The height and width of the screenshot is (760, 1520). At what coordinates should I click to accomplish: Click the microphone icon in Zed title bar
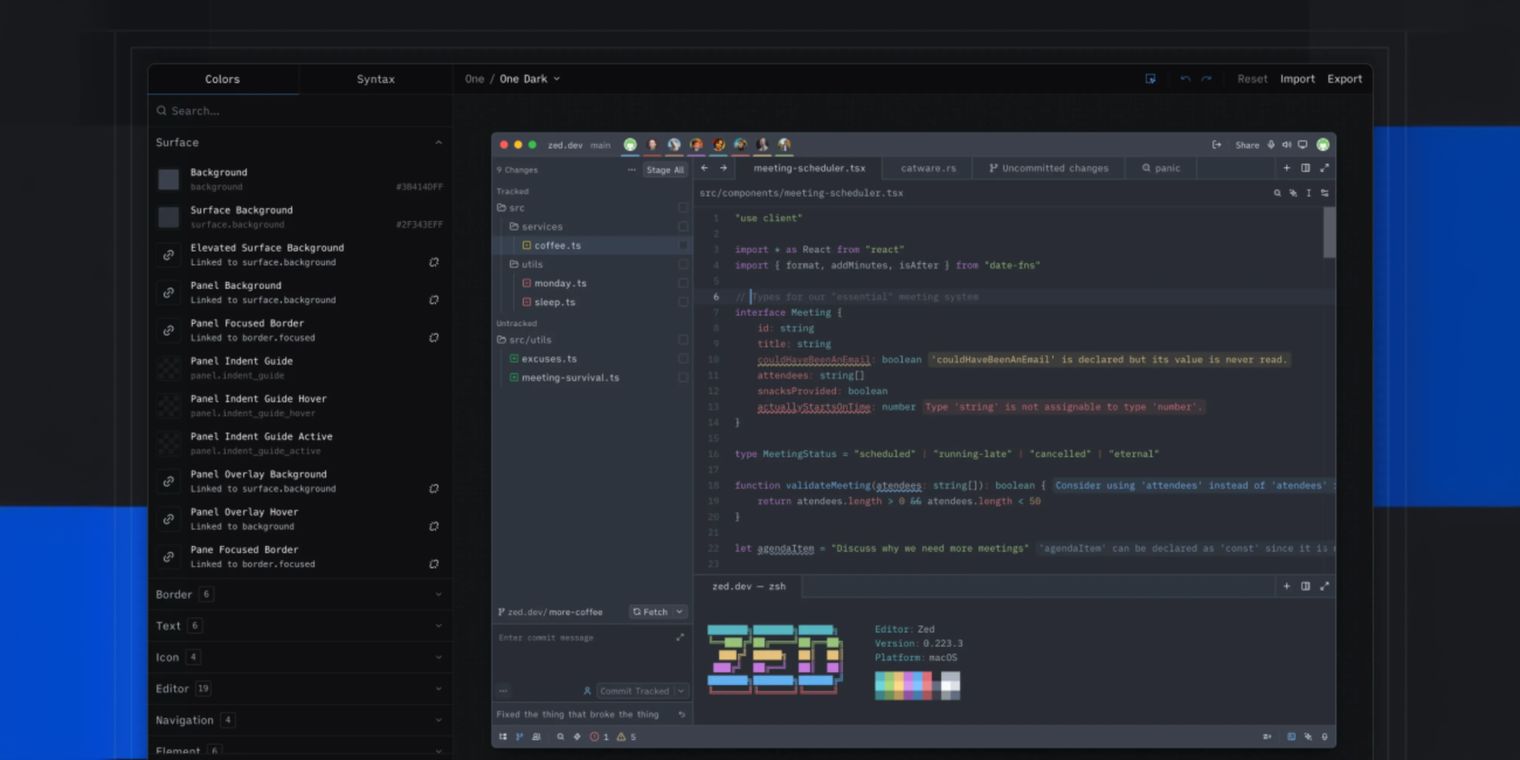(1271, 145)
